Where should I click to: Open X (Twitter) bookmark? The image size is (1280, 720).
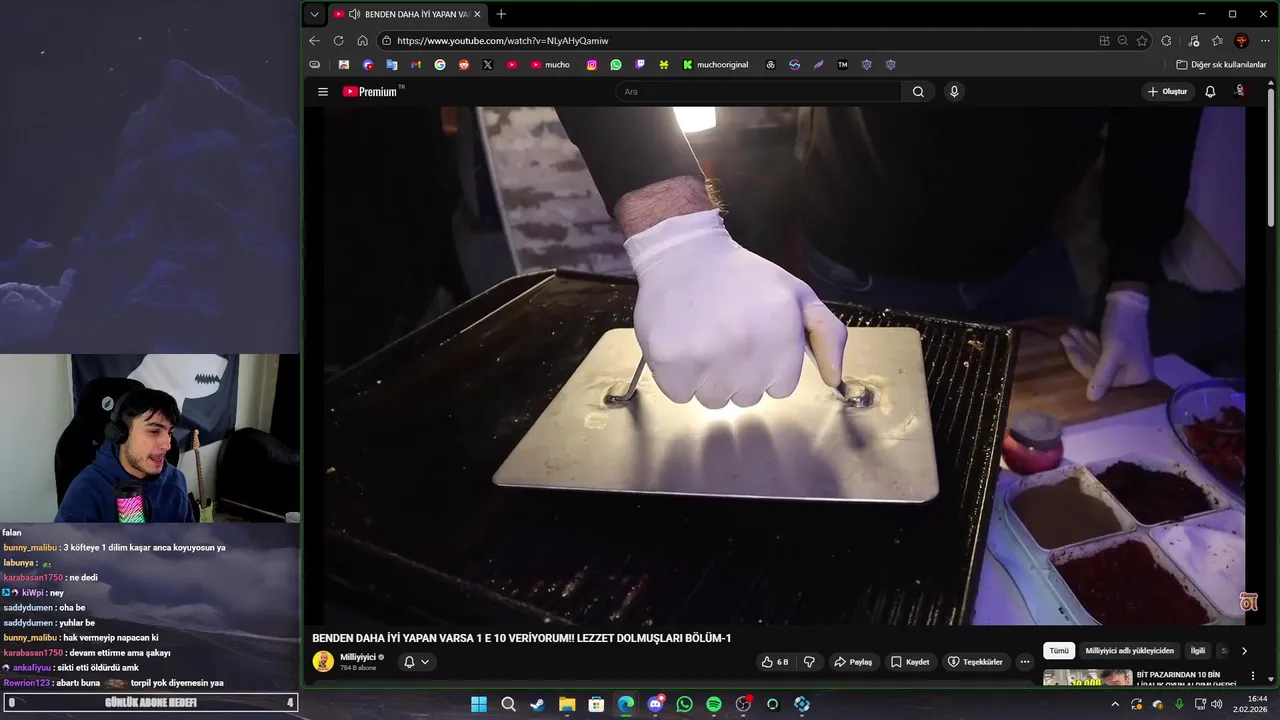(x=488, y=65)
